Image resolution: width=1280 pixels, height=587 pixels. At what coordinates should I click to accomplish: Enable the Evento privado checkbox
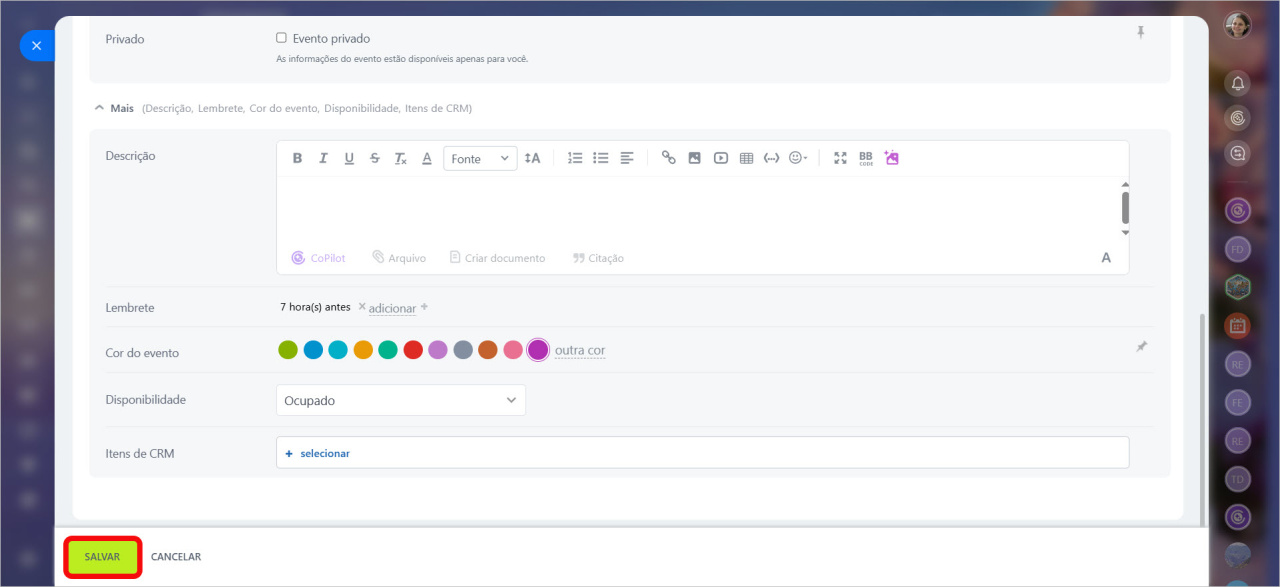pyautogui.click(x=281, y=38)
